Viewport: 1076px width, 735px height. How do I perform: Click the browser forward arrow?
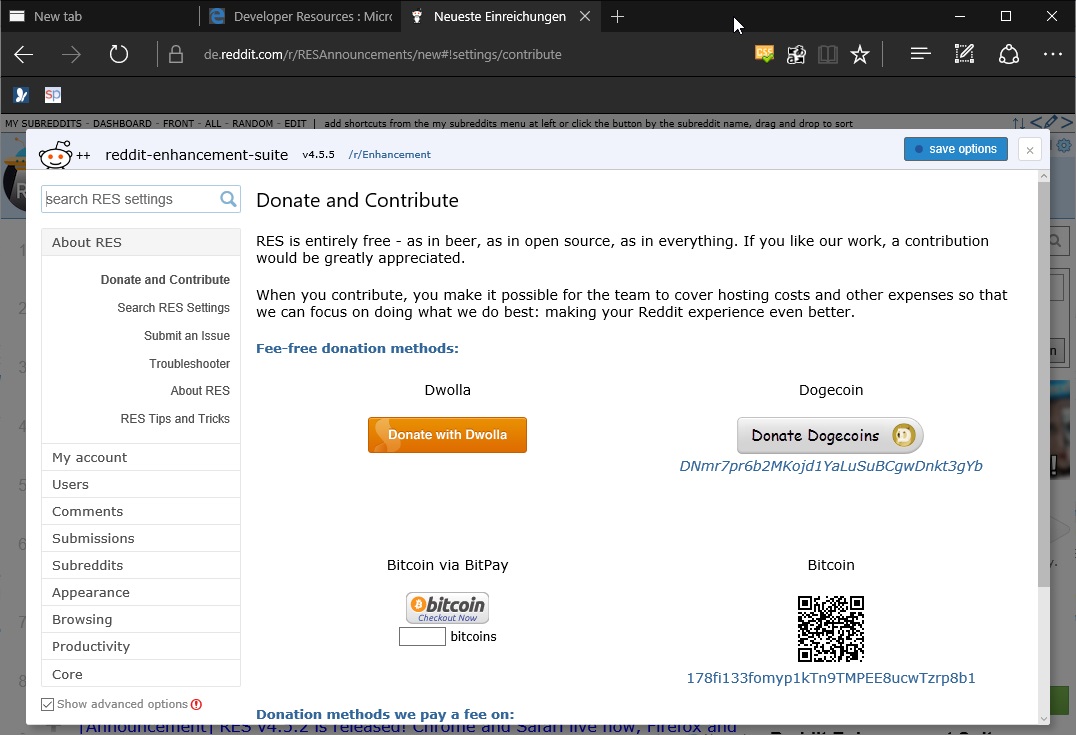coord(71,54)
